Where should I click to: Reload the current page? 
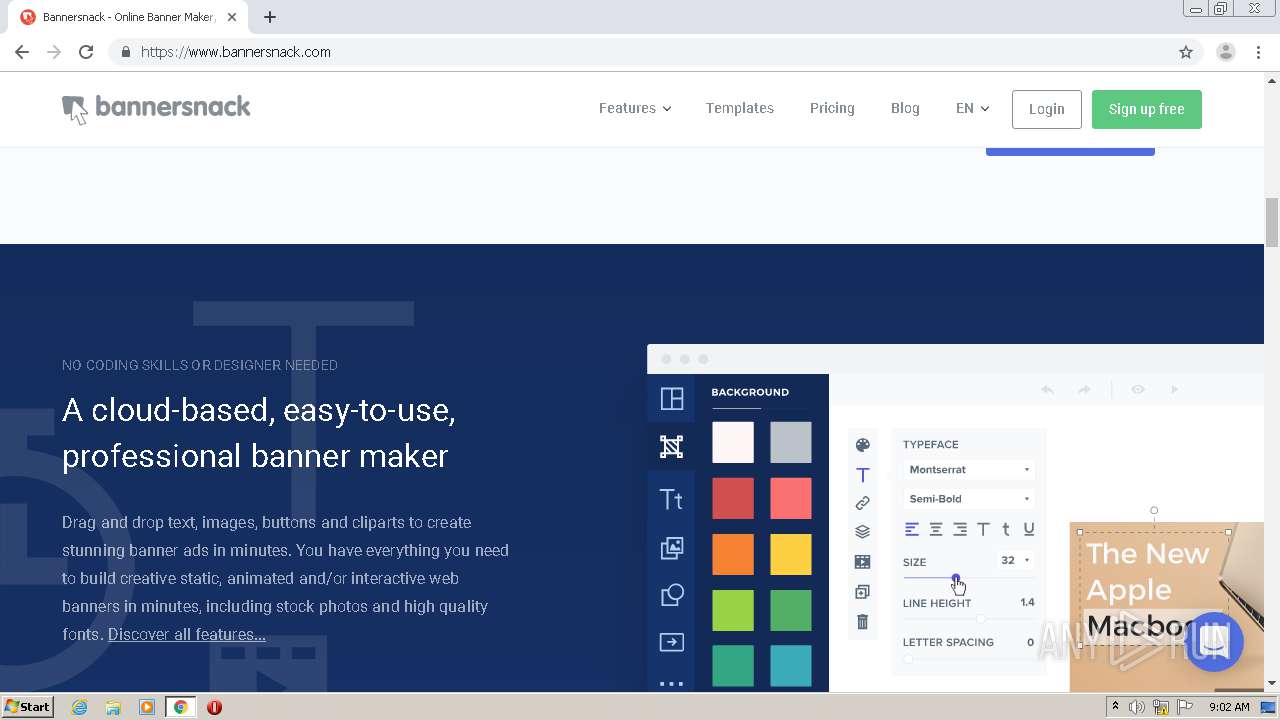[x=86, y=52]
